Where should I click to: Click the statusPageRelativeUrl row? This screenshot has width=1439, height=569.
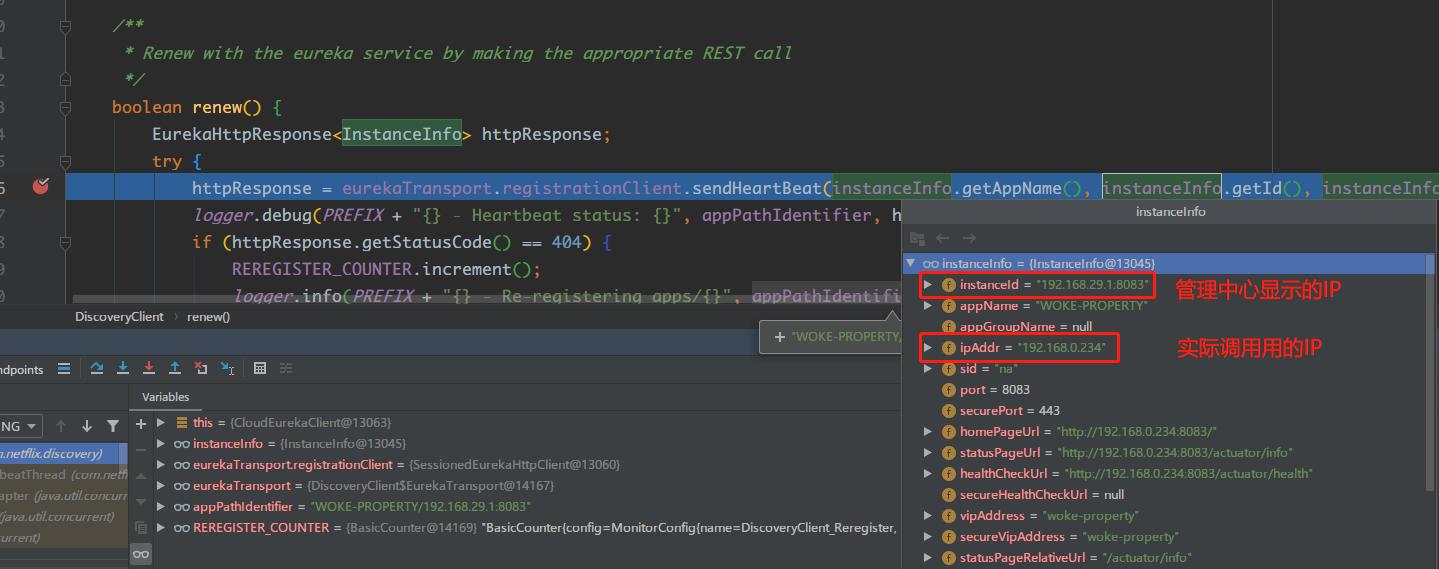(x=1165, y=558)
